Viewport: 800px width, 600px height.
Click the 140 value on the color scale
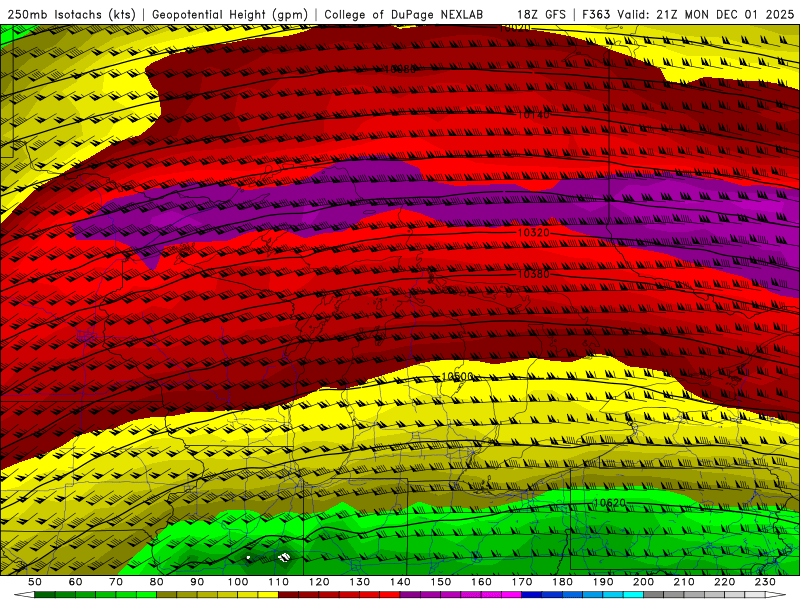tap(400, 582)
